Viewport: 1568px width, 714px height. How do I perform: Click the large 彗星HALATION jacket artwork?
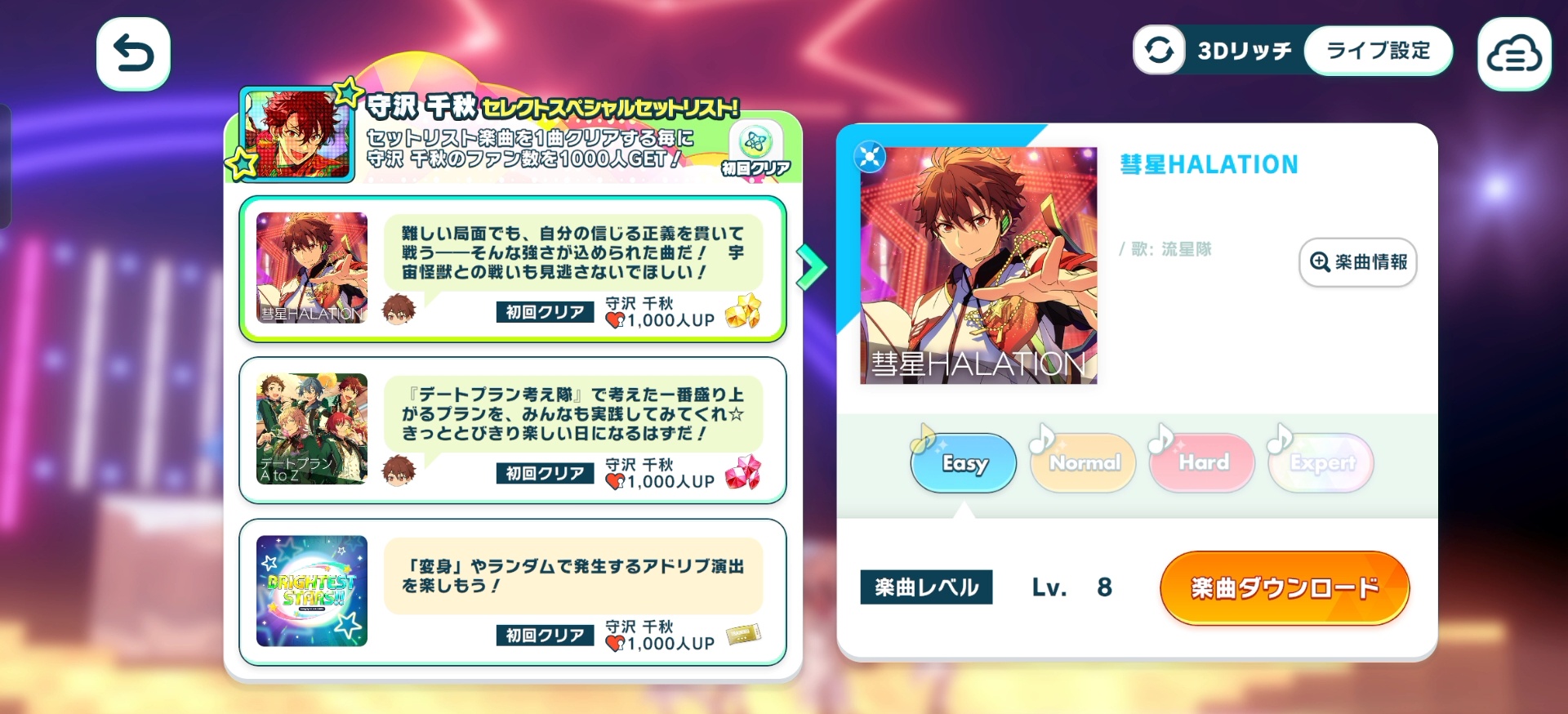point(978,266)
